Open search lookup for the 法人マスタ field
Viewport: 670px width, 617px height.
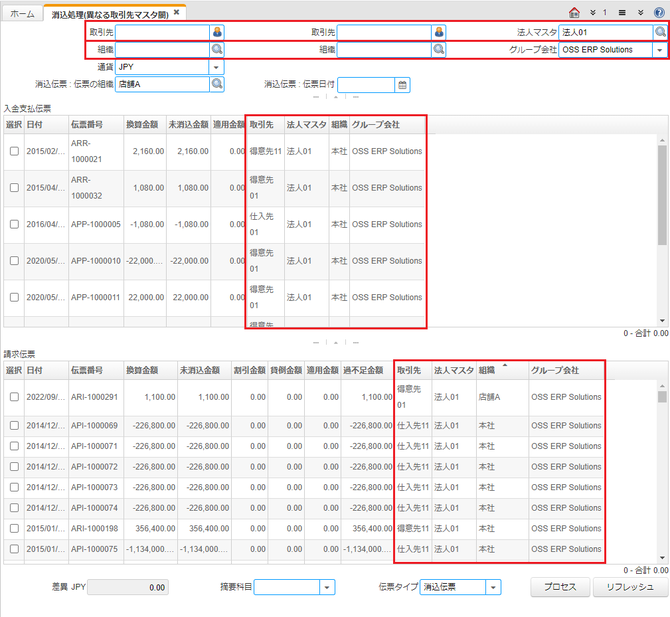pos(660,32)
